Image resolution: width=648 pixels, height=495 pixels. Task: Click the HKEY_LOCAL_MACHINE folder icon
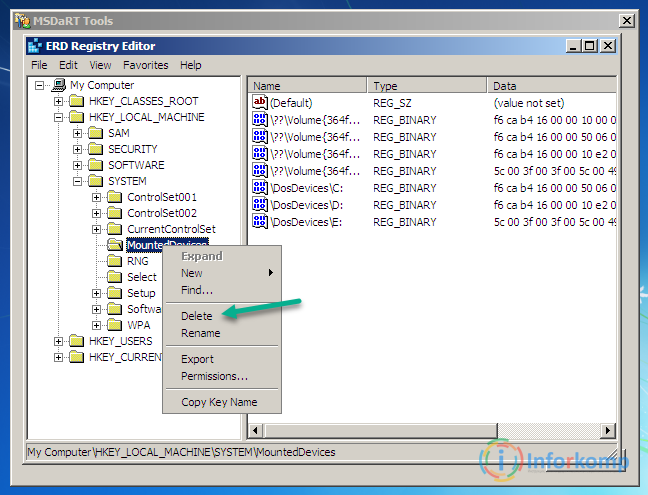76,117
